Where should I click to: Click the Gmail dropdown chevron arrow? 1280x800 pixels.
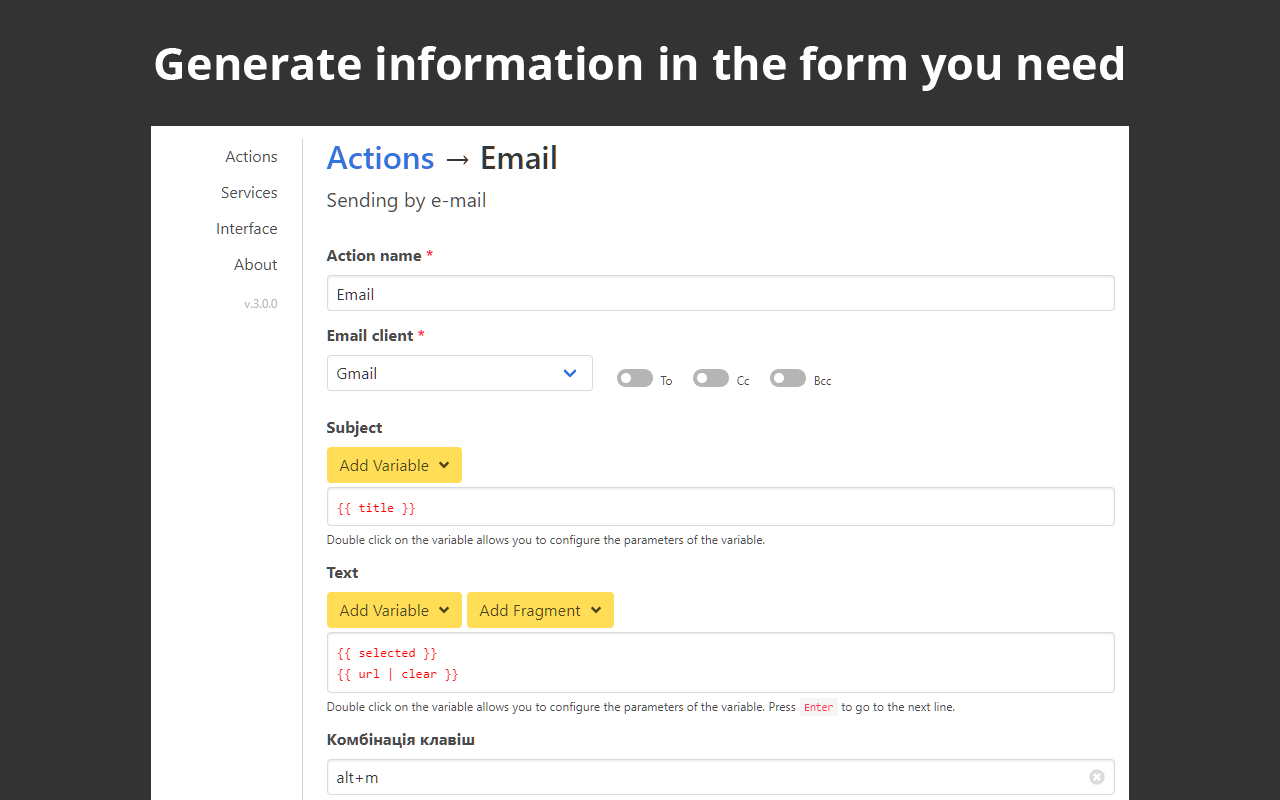(x=570, y=373)
